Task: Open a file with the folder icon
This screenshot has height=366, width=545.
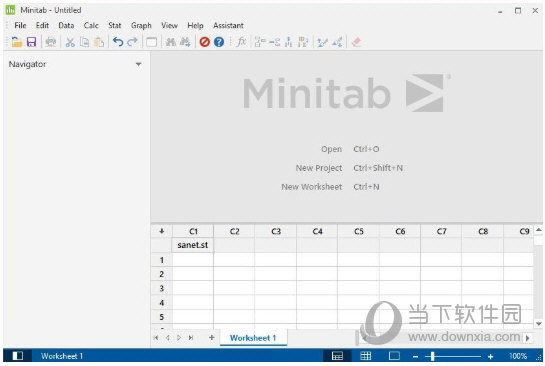Action: pos(16,42)
